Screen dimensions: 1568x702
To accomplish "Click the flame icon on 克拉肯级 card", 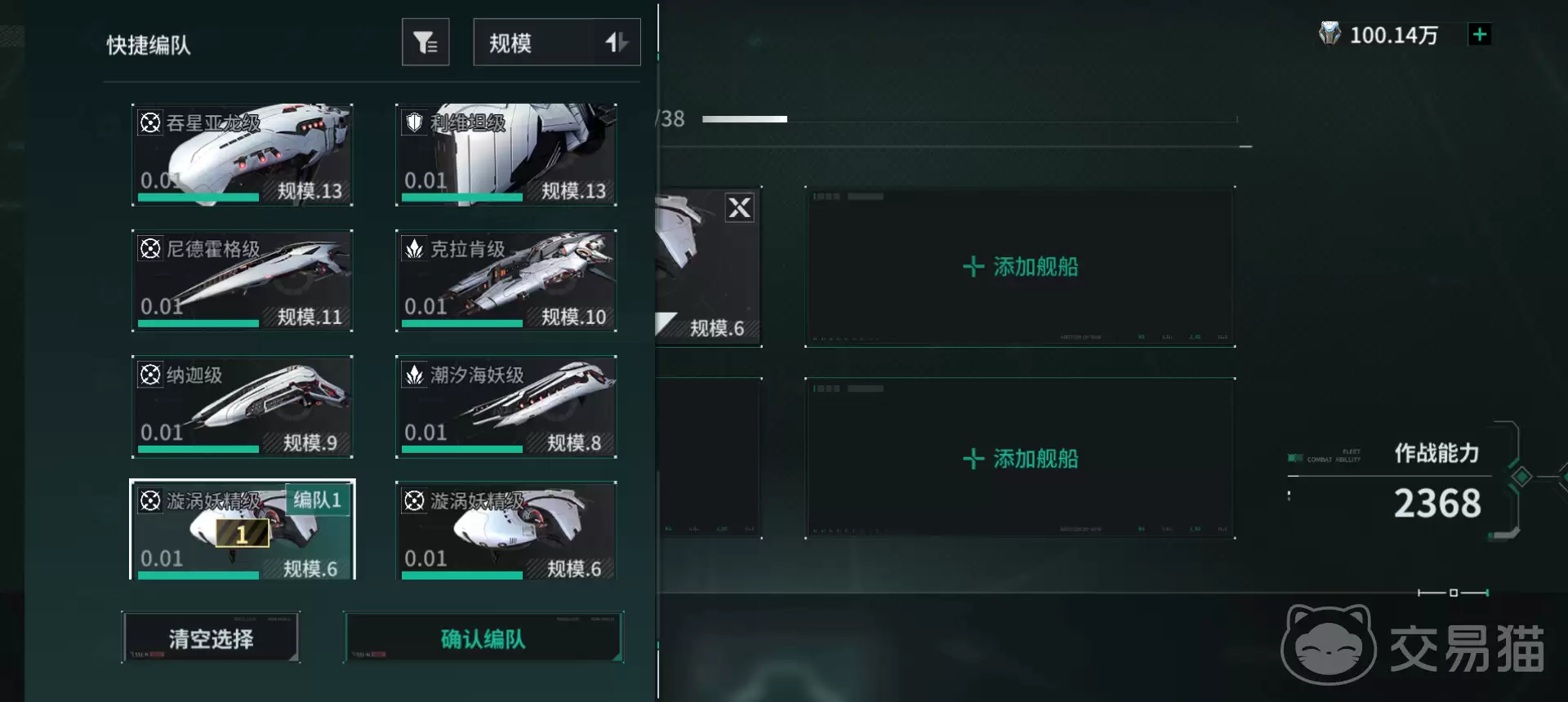I will 414,248.
